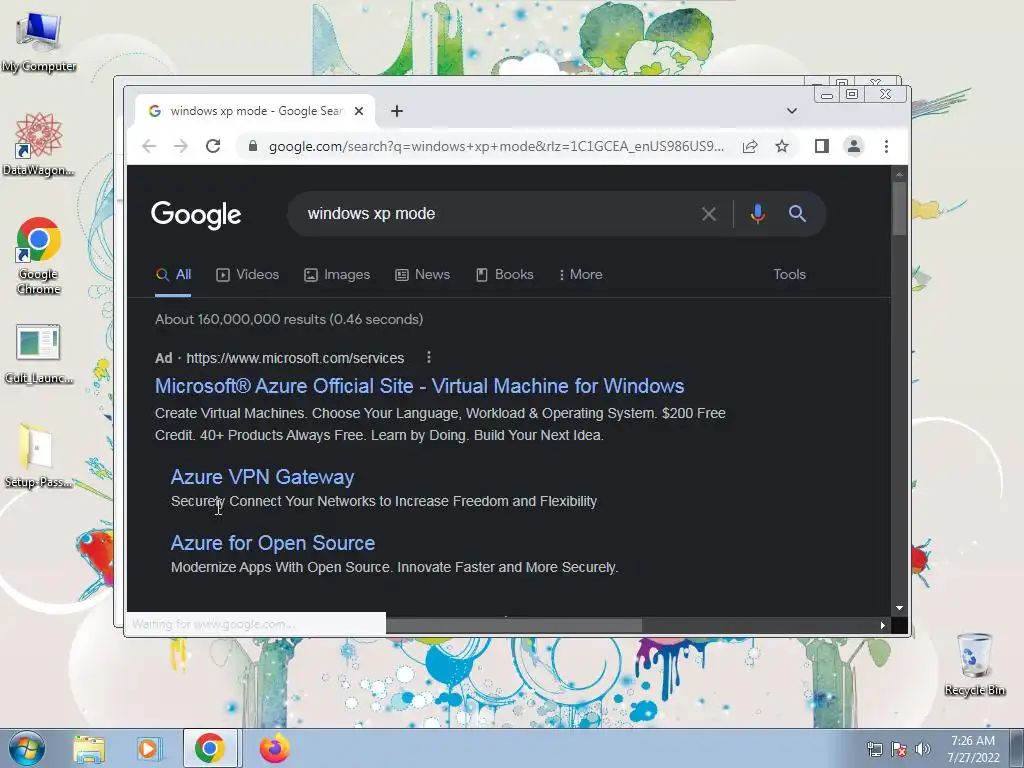The width and height of the screenshot is (1024, 768).
Task: Click the ad URL microsoft.com/services
Action: [295, 358]
